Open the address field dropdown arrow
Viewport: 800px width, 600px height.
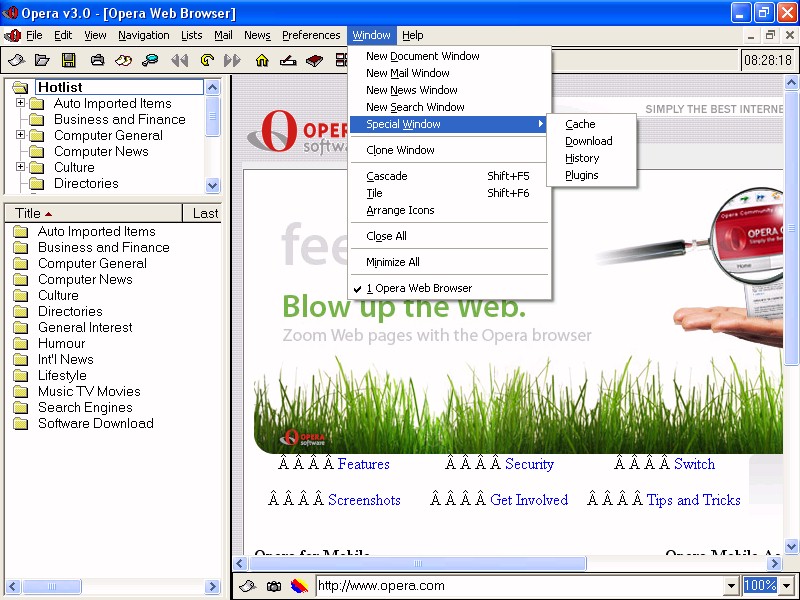[731, 586]
